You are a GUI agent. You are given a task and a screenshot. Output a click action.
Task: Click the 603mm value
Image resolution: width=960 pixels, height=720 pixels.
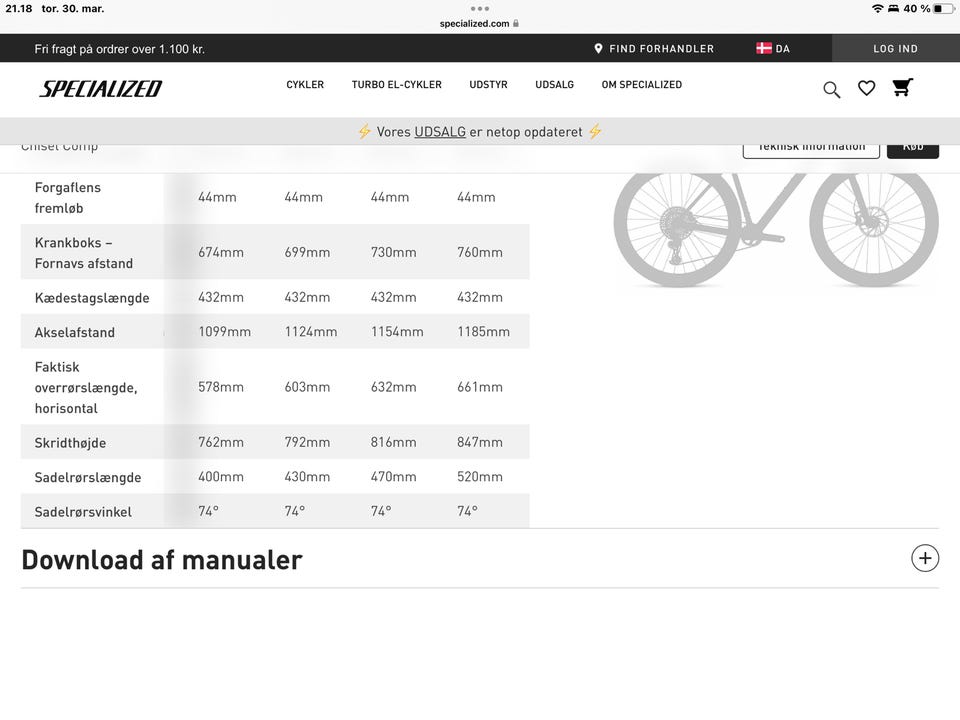coord(307,387)
